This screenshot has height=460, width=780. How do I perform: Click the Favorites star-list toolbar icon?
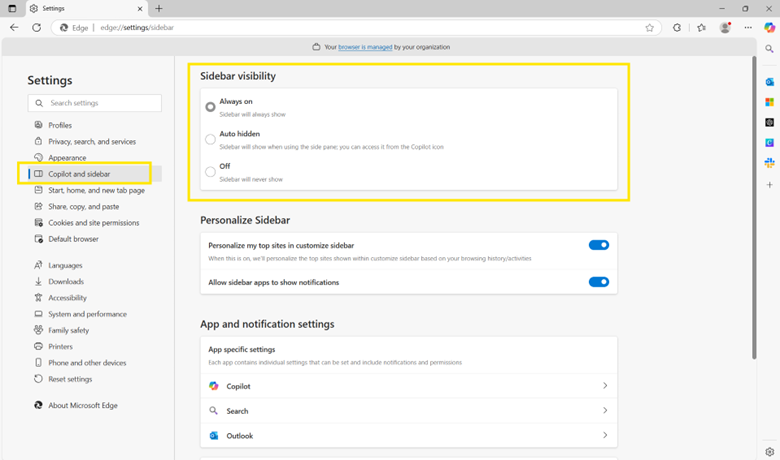(x=701, y=28)
